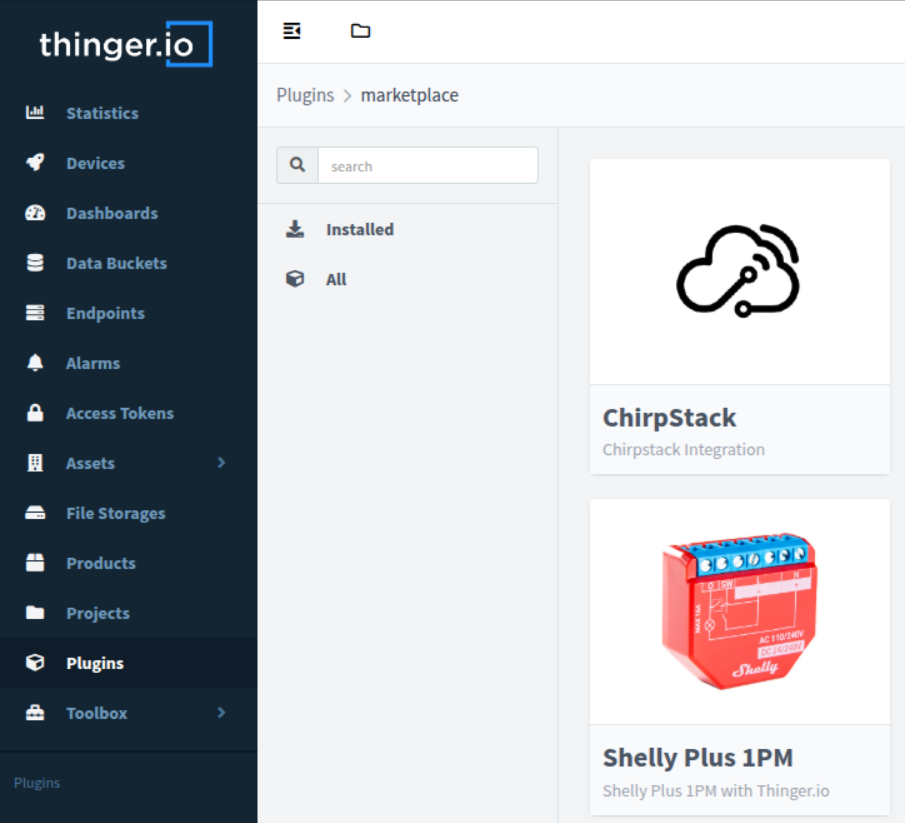This screenshot has height=823, width=905.
Task: Click the Devices rocket icon
Action: (x=35, y=163)
